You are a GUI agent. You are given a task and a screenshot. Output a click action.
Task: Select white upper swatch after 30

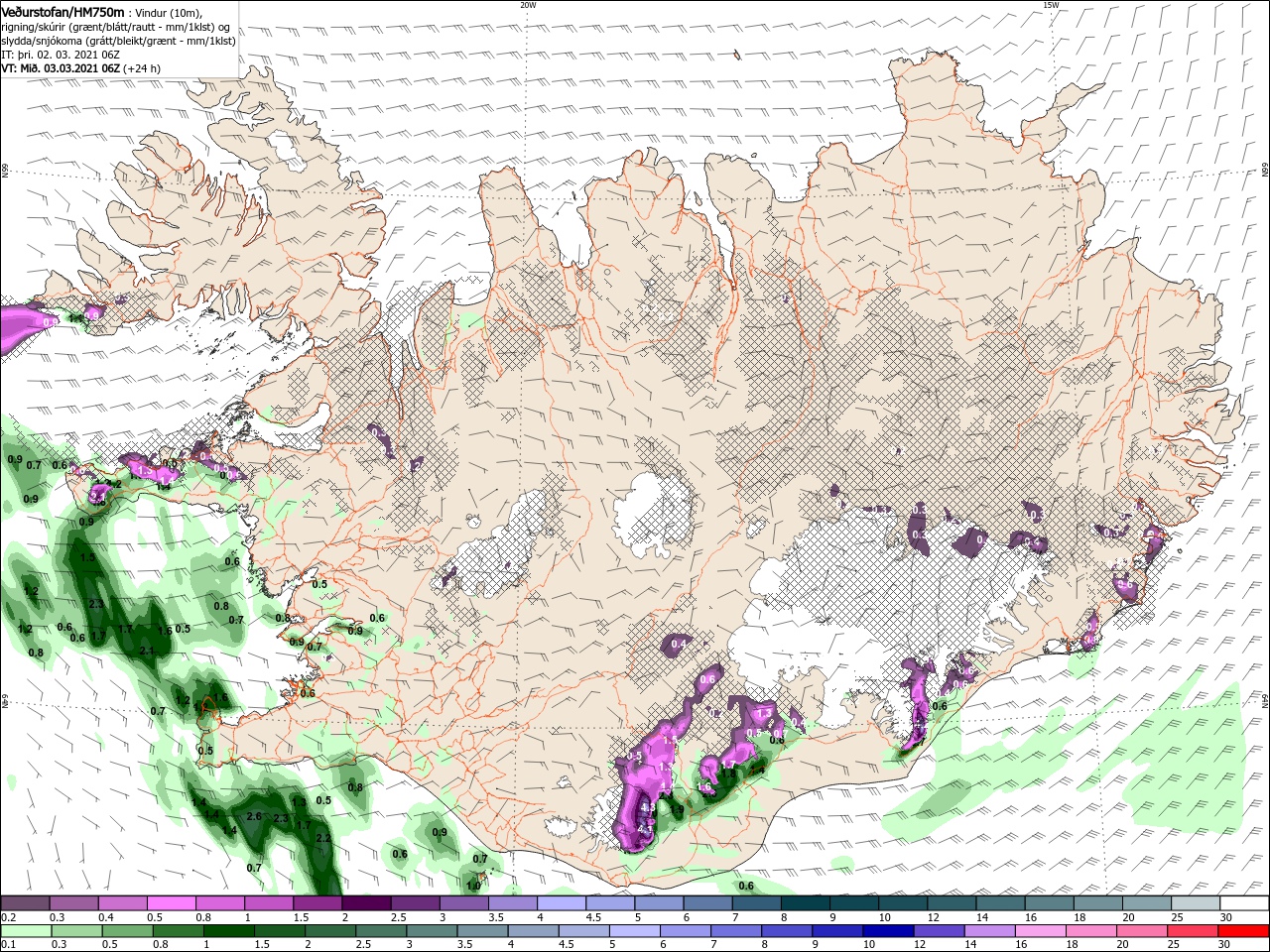coord(1244,902)
